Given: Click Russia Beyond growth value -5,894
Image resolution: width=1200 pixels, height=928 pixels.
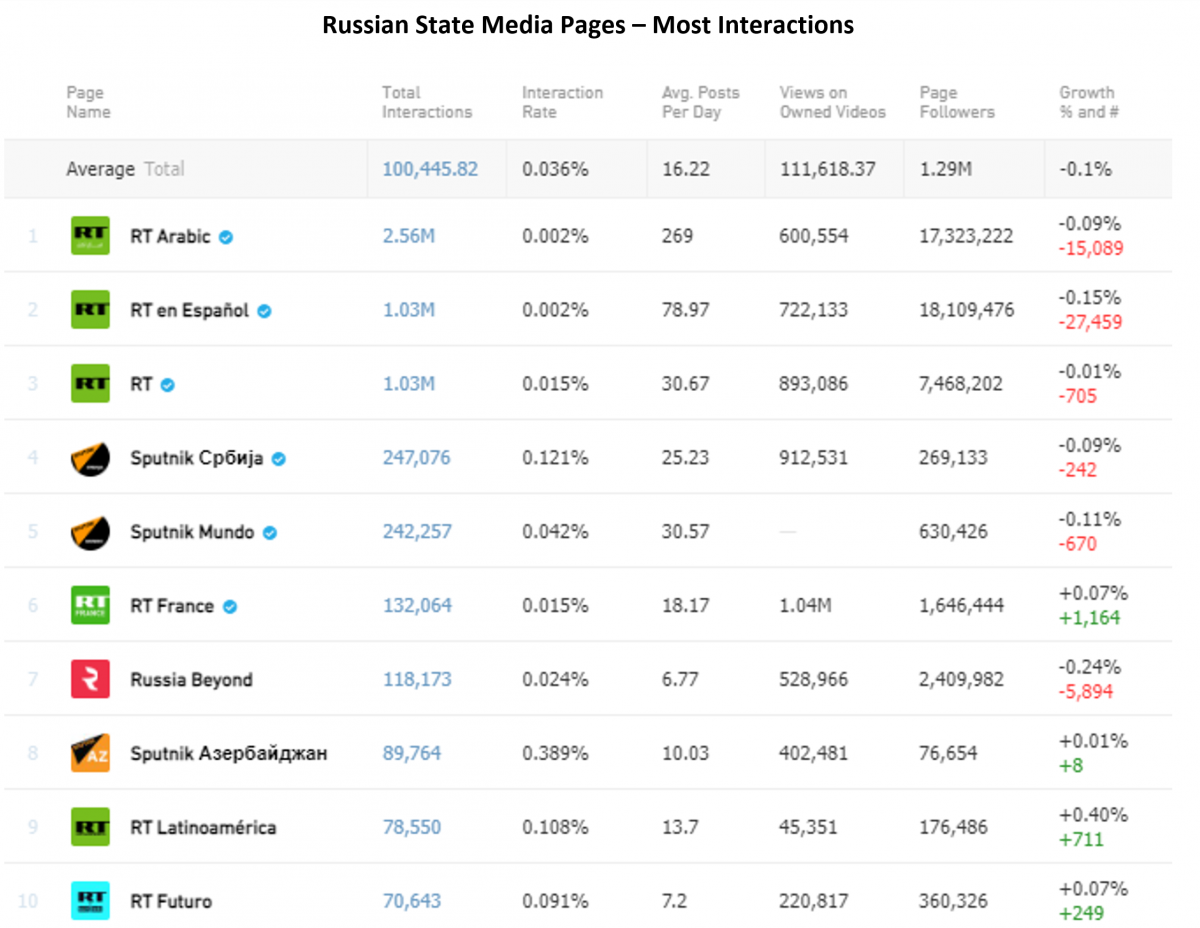Looking at the screenshot, I should click(x=1086, y=692).
